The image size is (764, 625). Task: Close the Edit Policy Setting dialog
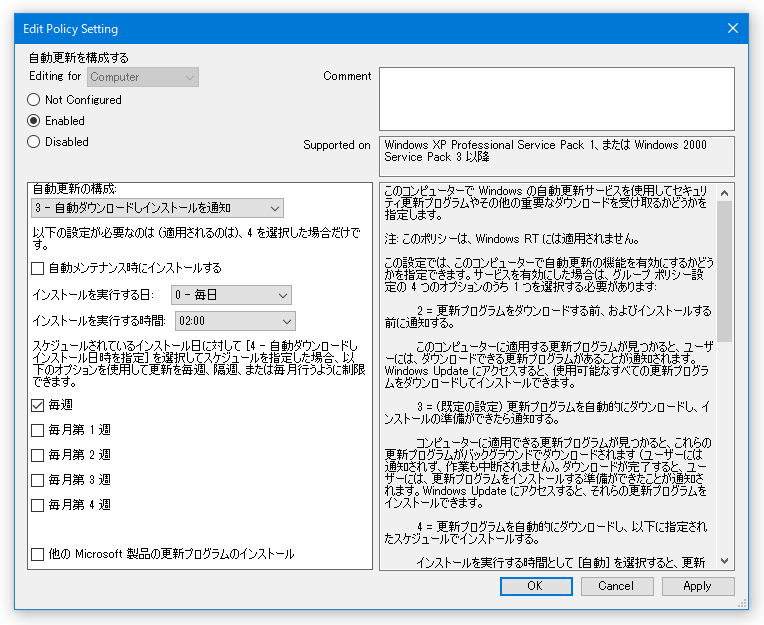732,28
